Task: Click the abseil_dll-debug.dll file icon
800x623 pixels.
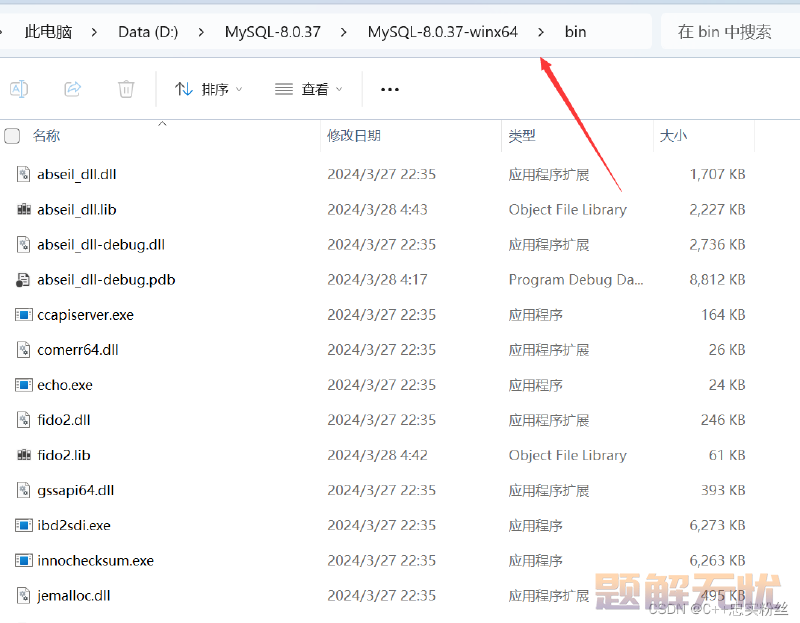Action: (23, 244)
